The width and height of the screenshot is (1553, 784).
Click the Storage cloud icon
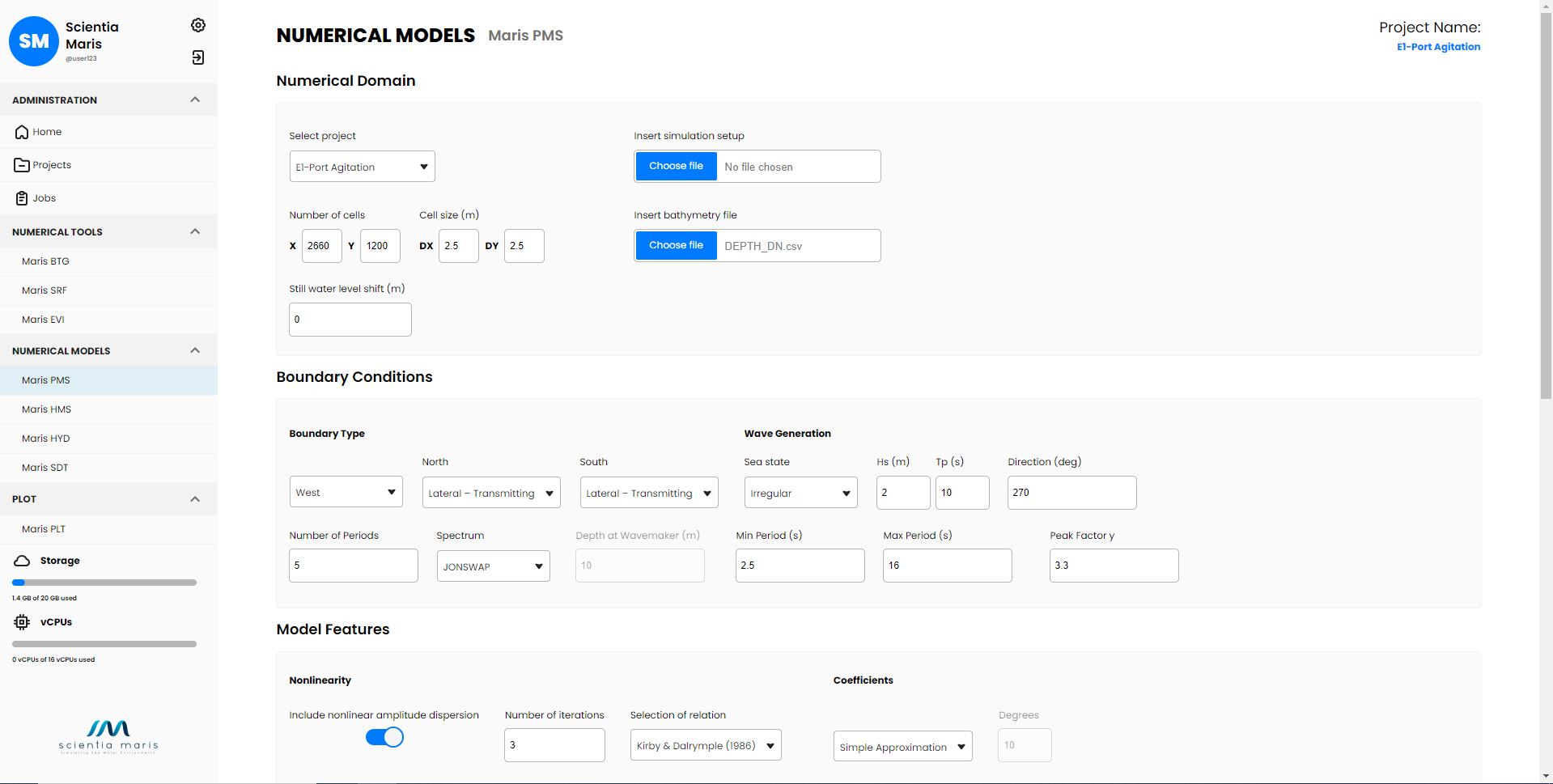[23, 561]
